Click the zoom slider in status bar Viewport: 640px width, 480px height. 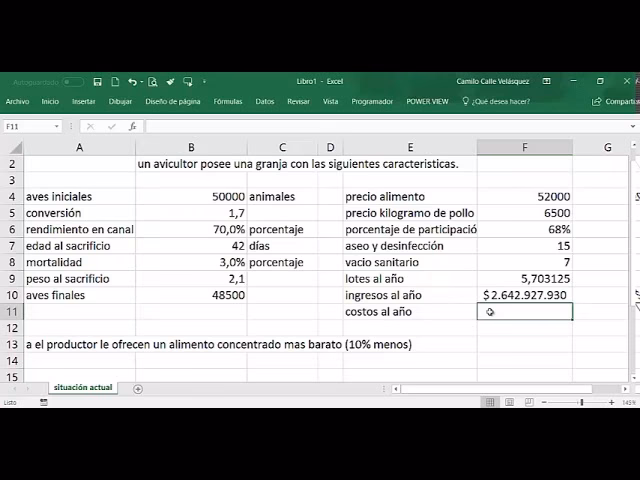pyautogui.click(x=582, y=402)
